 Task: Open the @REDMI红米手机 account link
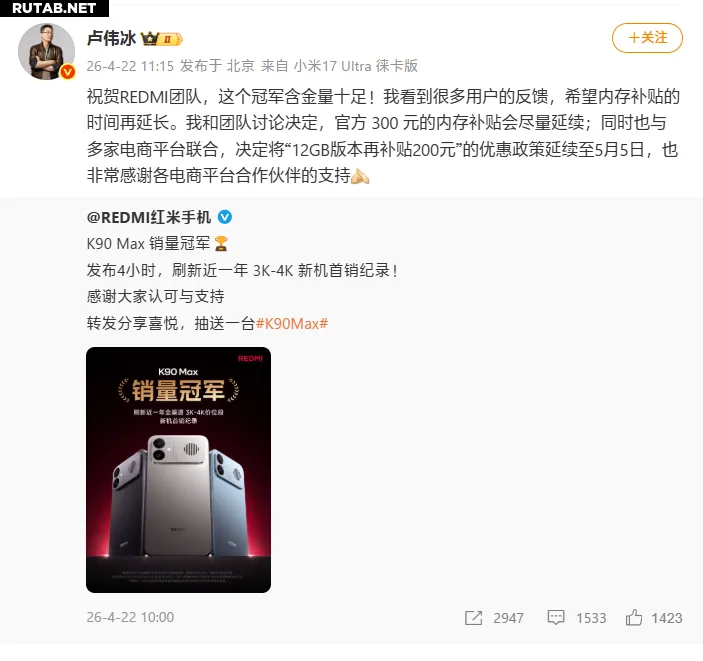pyautogui.click(x=148, y=217)
